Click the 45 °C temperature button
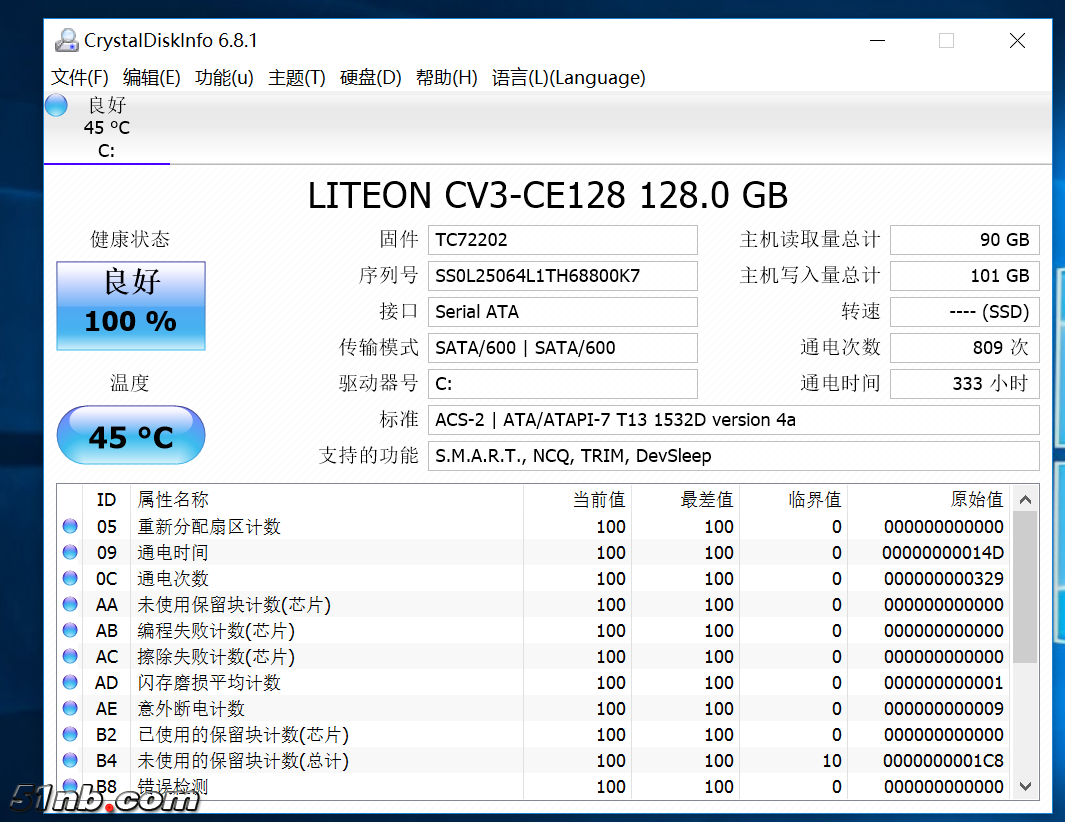The image size is (1065, 822). pos(131,436)
